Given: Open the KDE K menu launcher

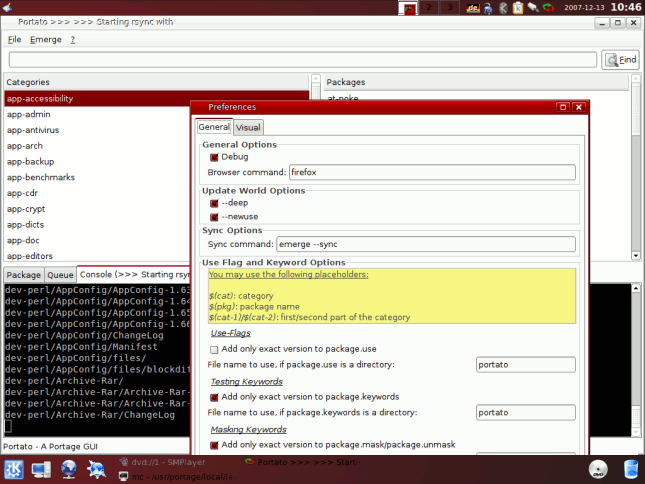Looking at the screenshot, I should (14, 470).
